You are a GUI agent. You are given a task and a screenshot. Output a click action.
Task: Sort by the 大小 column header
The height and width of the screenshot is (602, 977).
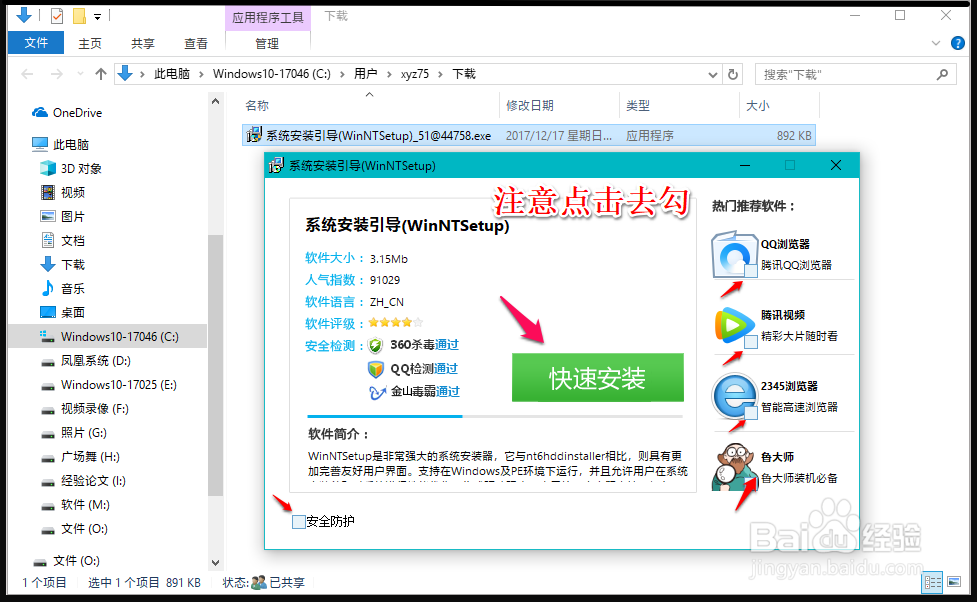coord(758,106)
